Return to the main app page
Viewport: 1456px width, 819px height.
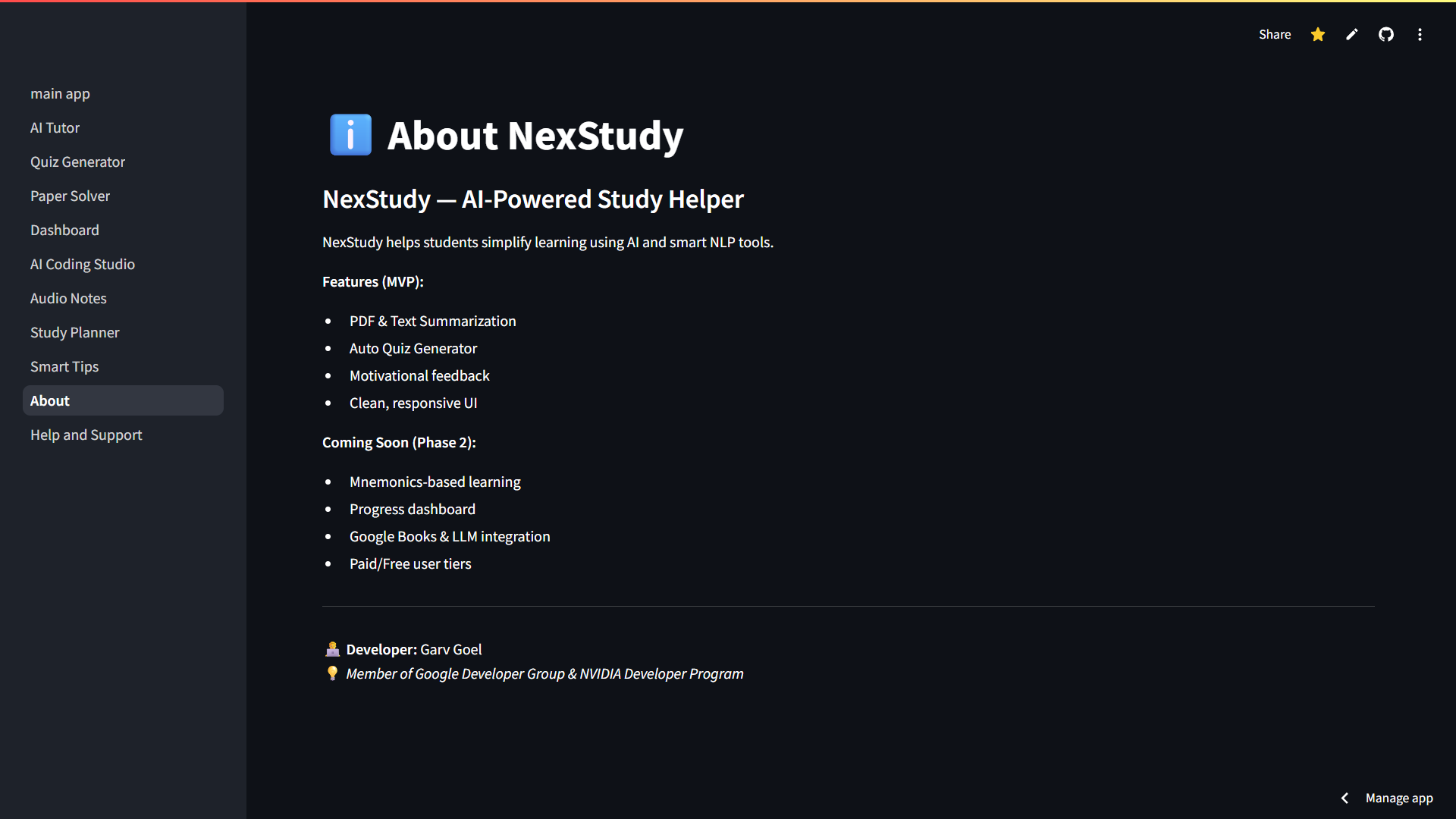[x=60, y=93]
